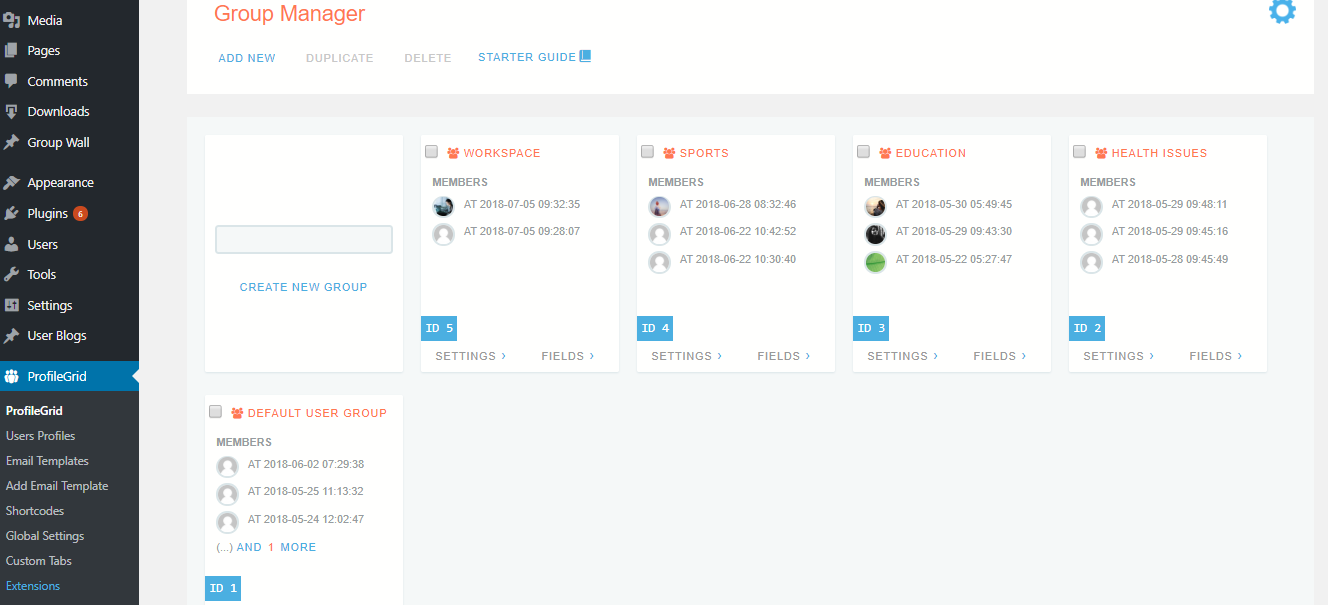Open Email Templates submenu item
This screenshot has width=1328, height=605.
pyautogui.click(x=47, y=461)
